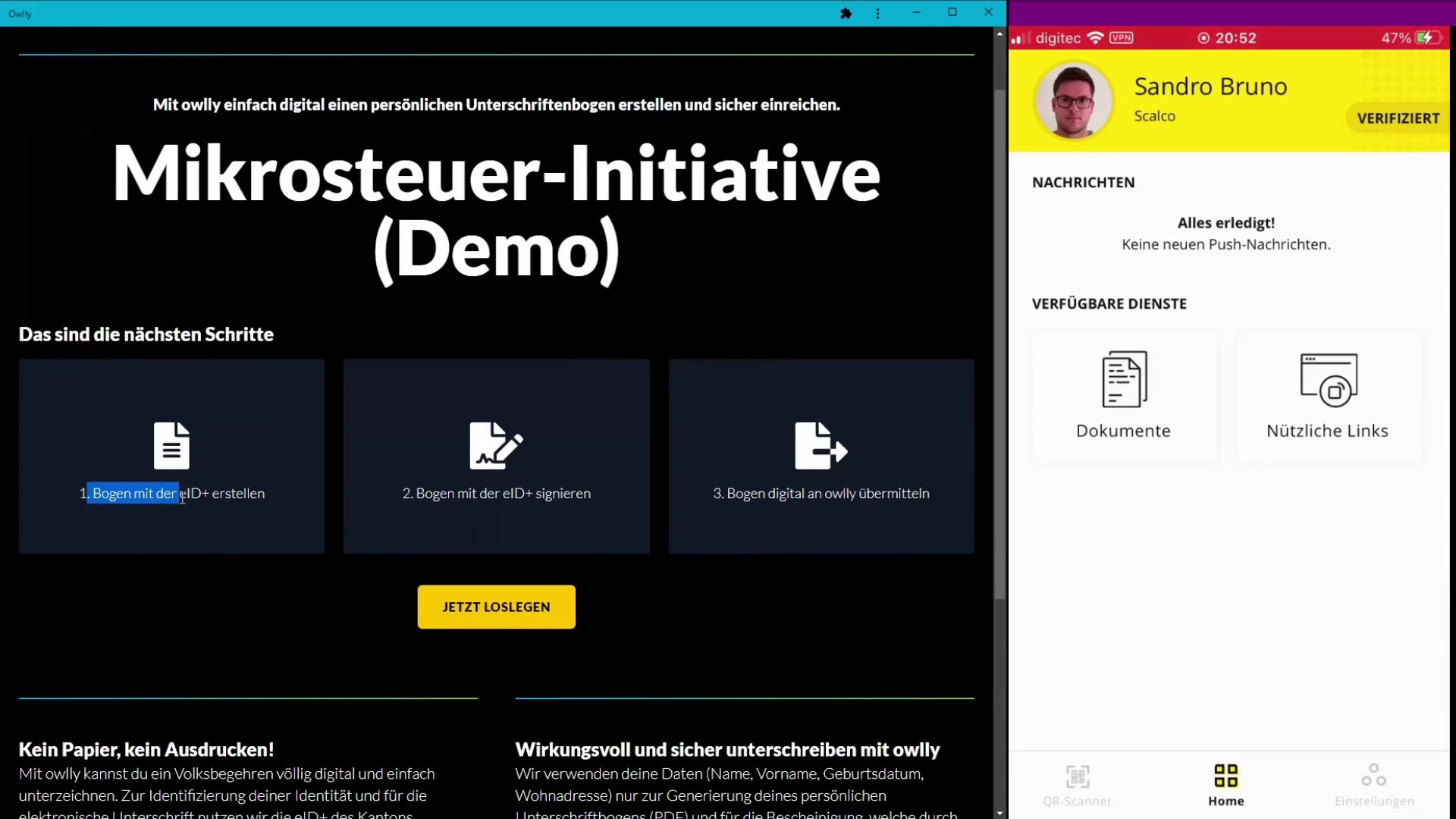
Task: Click the intro sentence 'Mit owlly einfach digital…'
Action: (x=496, y=105)
